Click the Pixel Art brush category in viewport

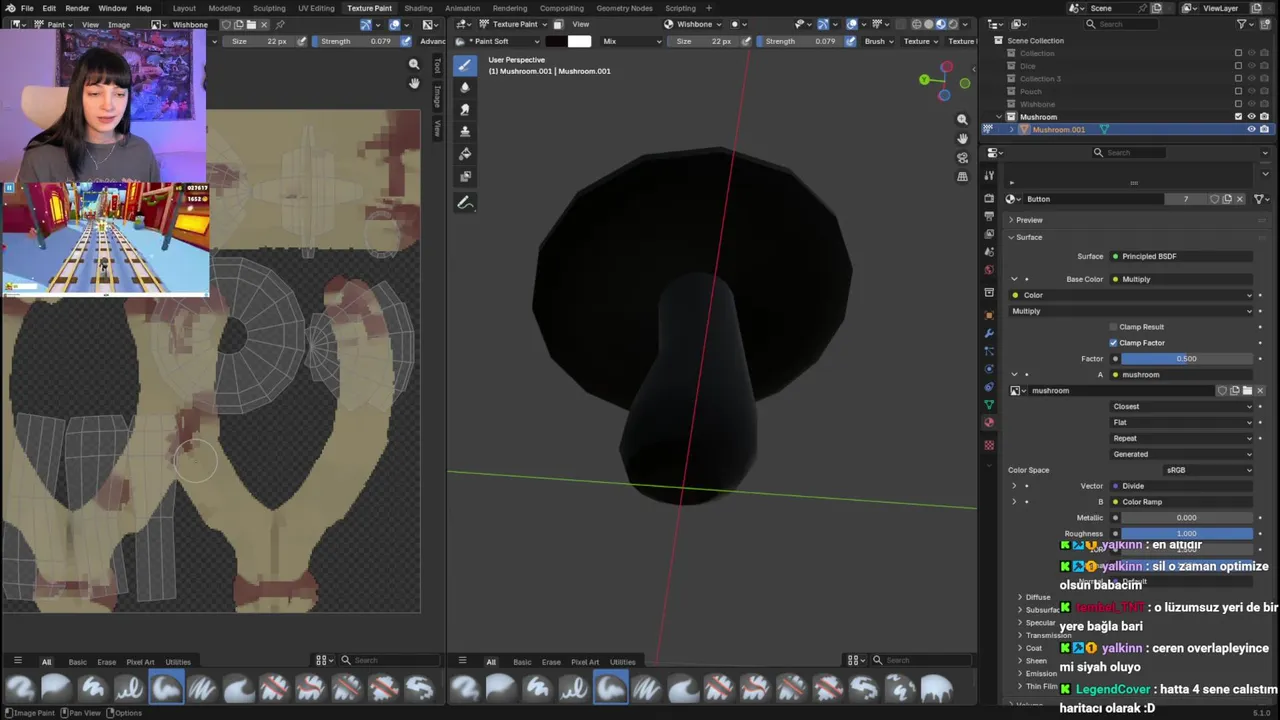[585, 662]
